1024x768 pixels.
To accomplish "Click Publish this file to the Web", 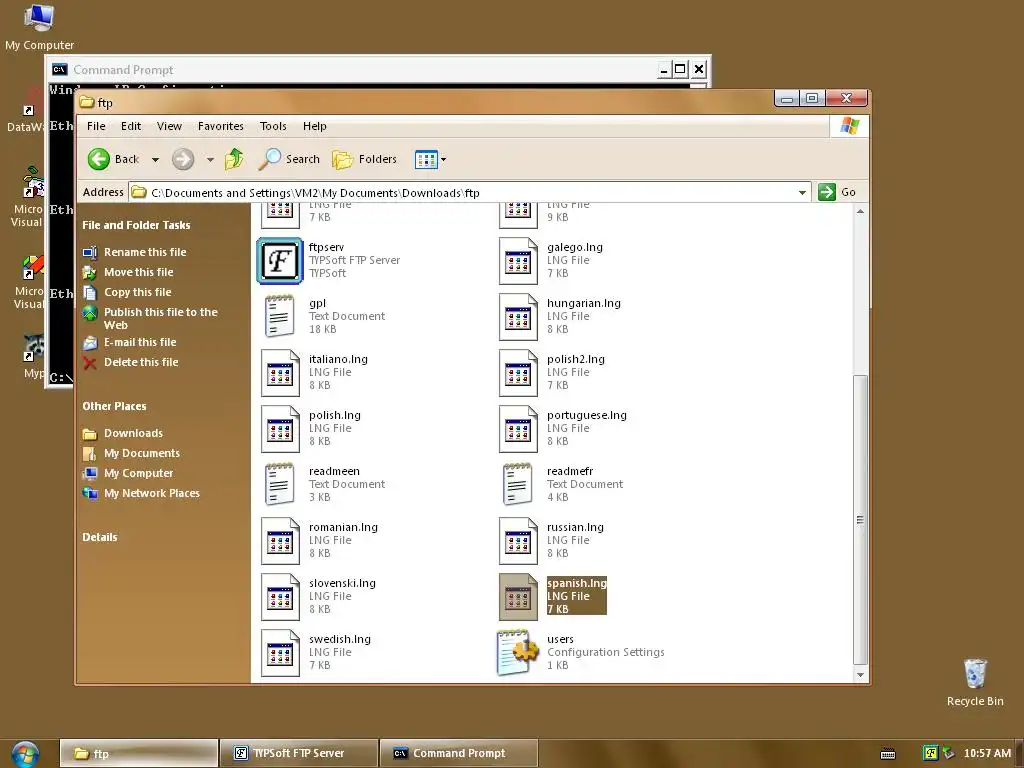I will [161, 319].
